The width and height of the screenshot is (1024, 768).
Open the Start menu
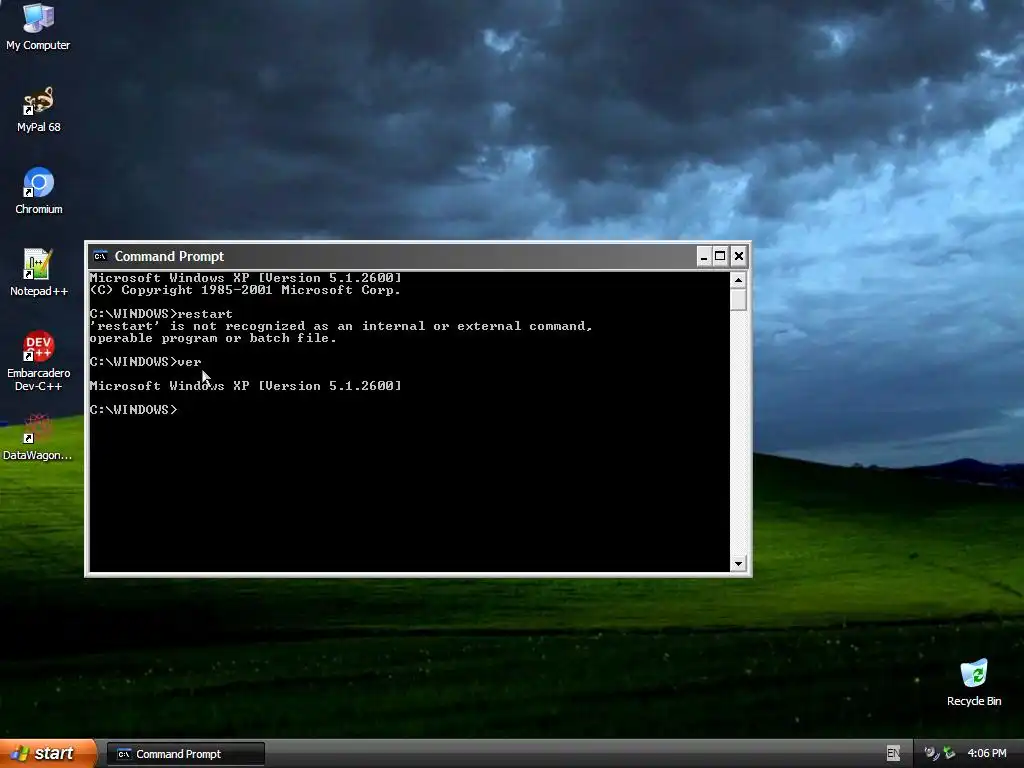point(48,754)
